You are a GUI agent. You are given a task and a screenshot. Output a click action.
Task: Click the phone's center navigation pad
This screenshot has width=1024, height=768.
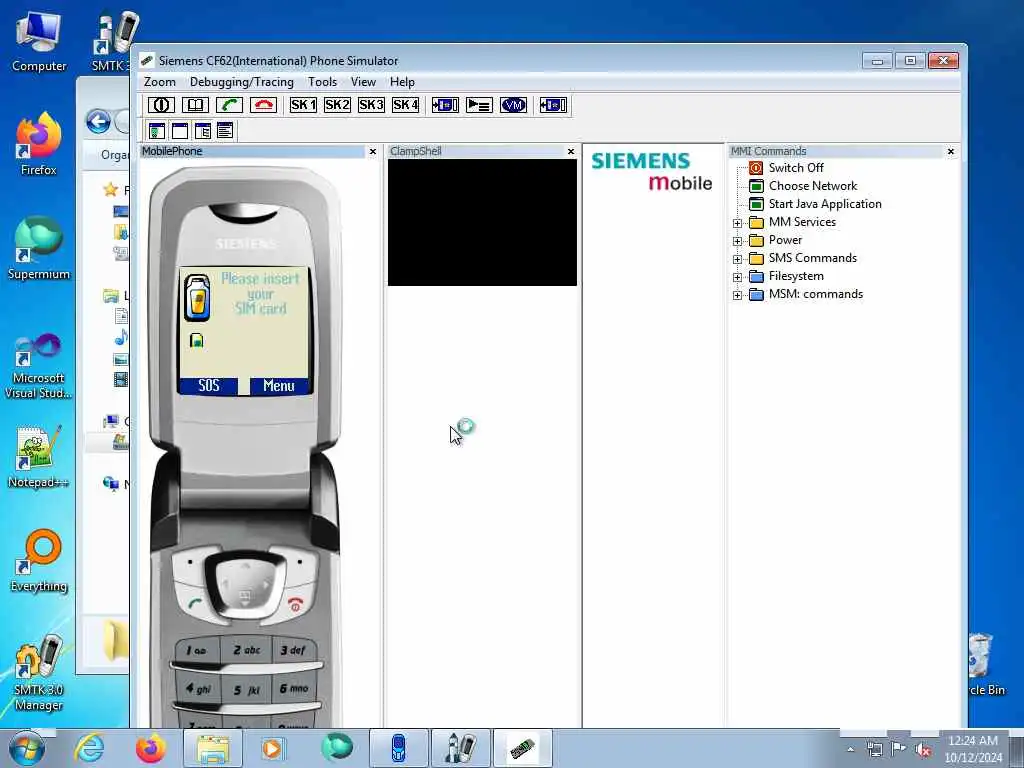point(245,585)
